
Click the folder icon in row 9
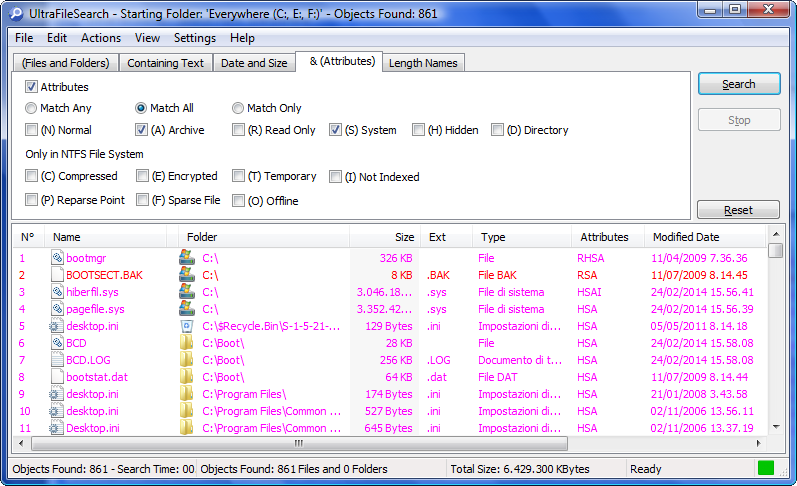[187, 394]
